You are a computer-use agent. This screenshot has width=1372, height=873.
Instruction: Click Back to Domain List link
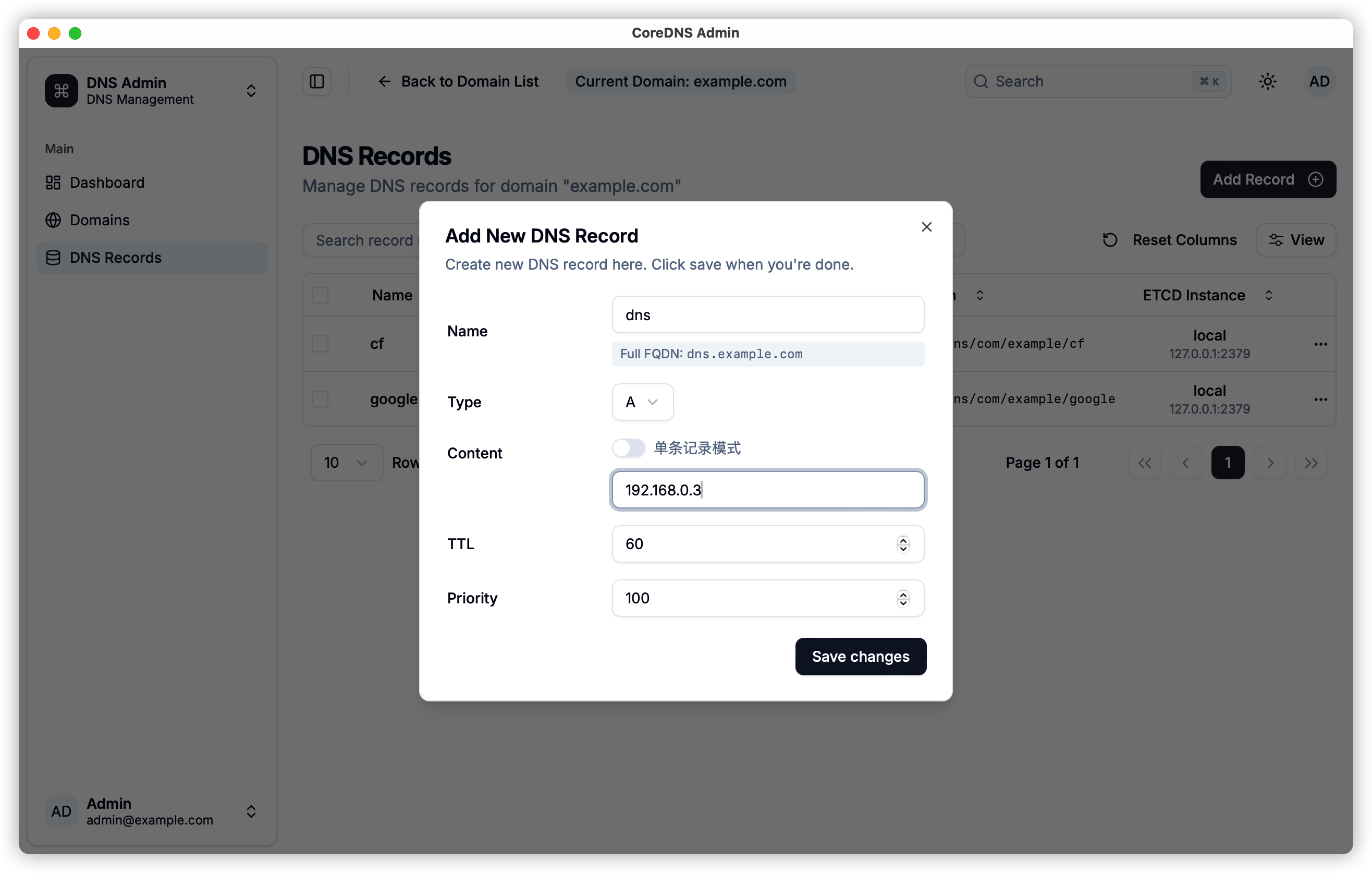tap(459, 81)
